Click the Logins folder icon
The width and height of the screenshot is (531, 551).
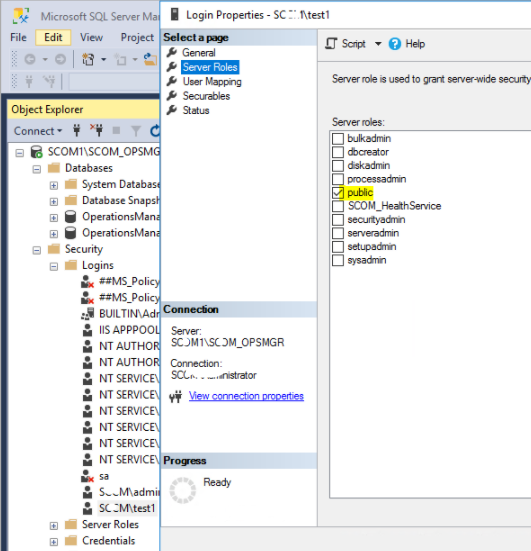point(71,265)
